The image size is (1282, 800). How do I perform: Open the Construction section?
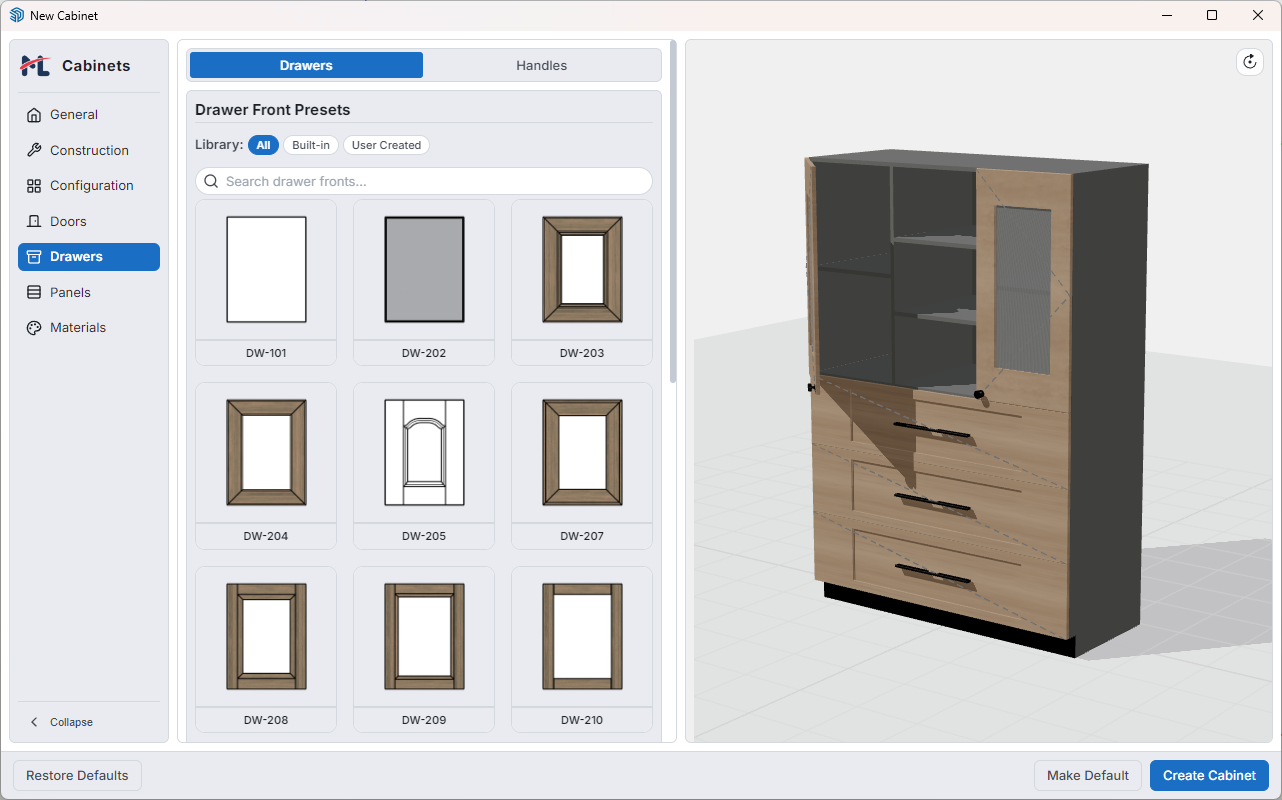click(x=89, y=150)
